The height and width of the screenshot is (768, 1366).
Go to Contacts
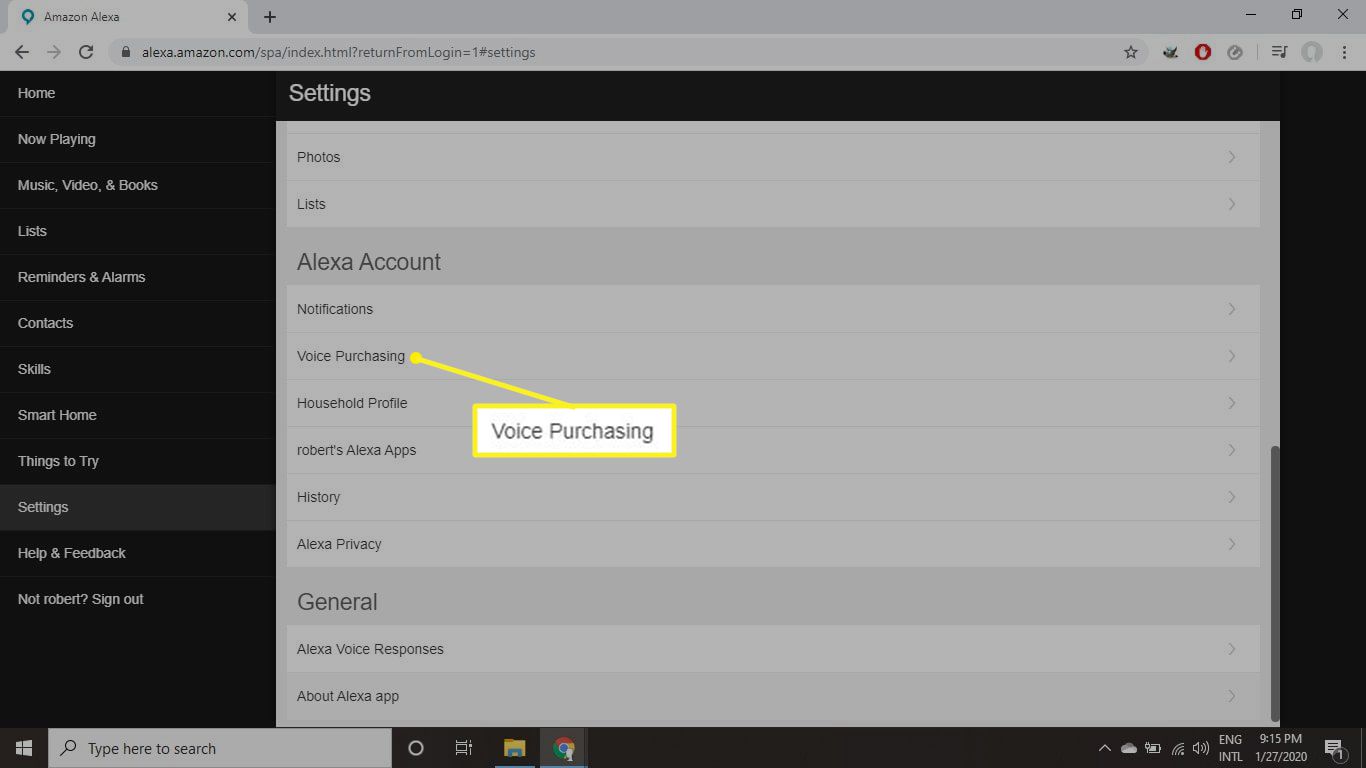(137, 323)
